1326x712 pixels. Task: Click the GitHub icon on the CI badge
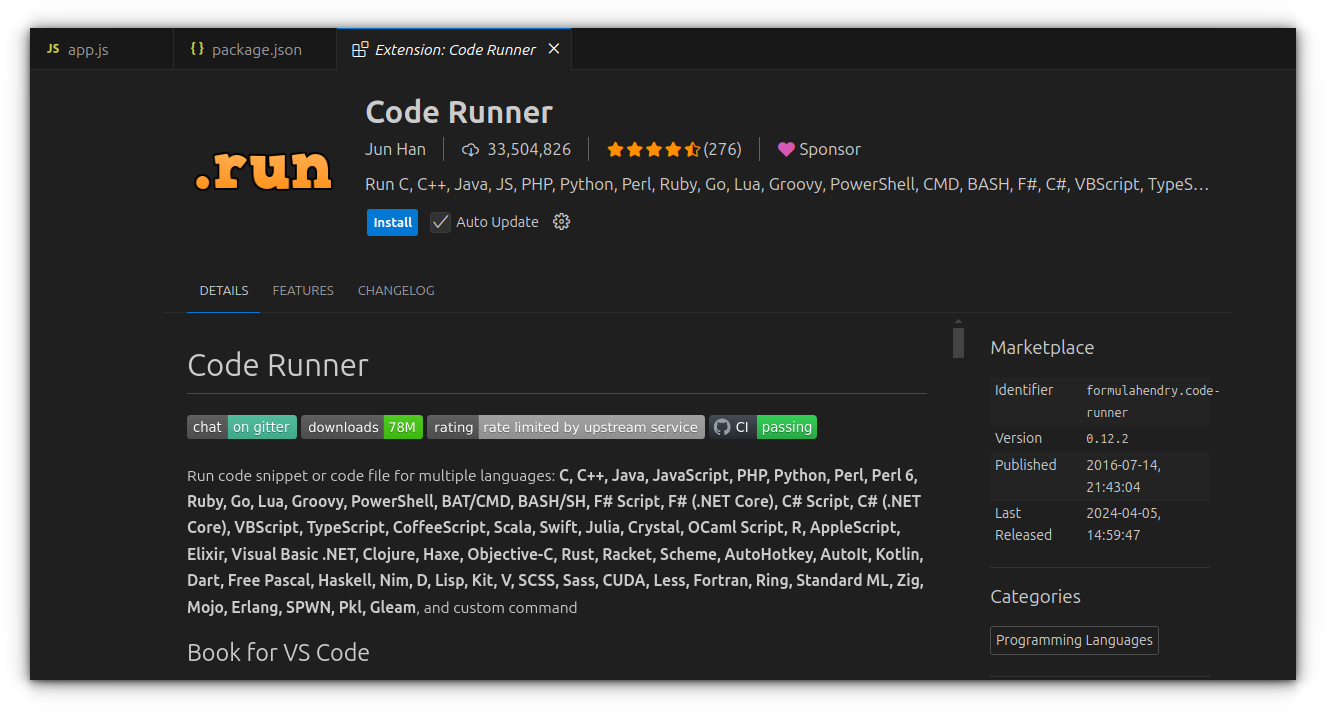pyautogui.click(x=722, y=426)
